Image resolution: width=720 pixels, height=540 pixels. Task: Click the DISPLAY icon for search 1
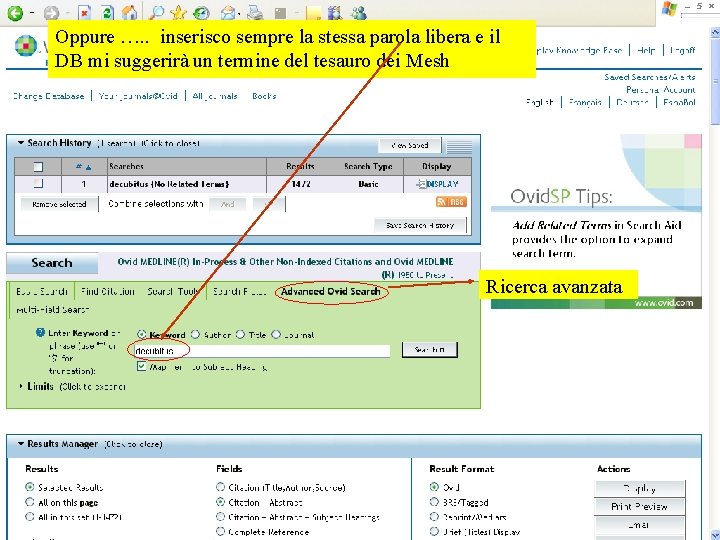[x=438, y=184]
